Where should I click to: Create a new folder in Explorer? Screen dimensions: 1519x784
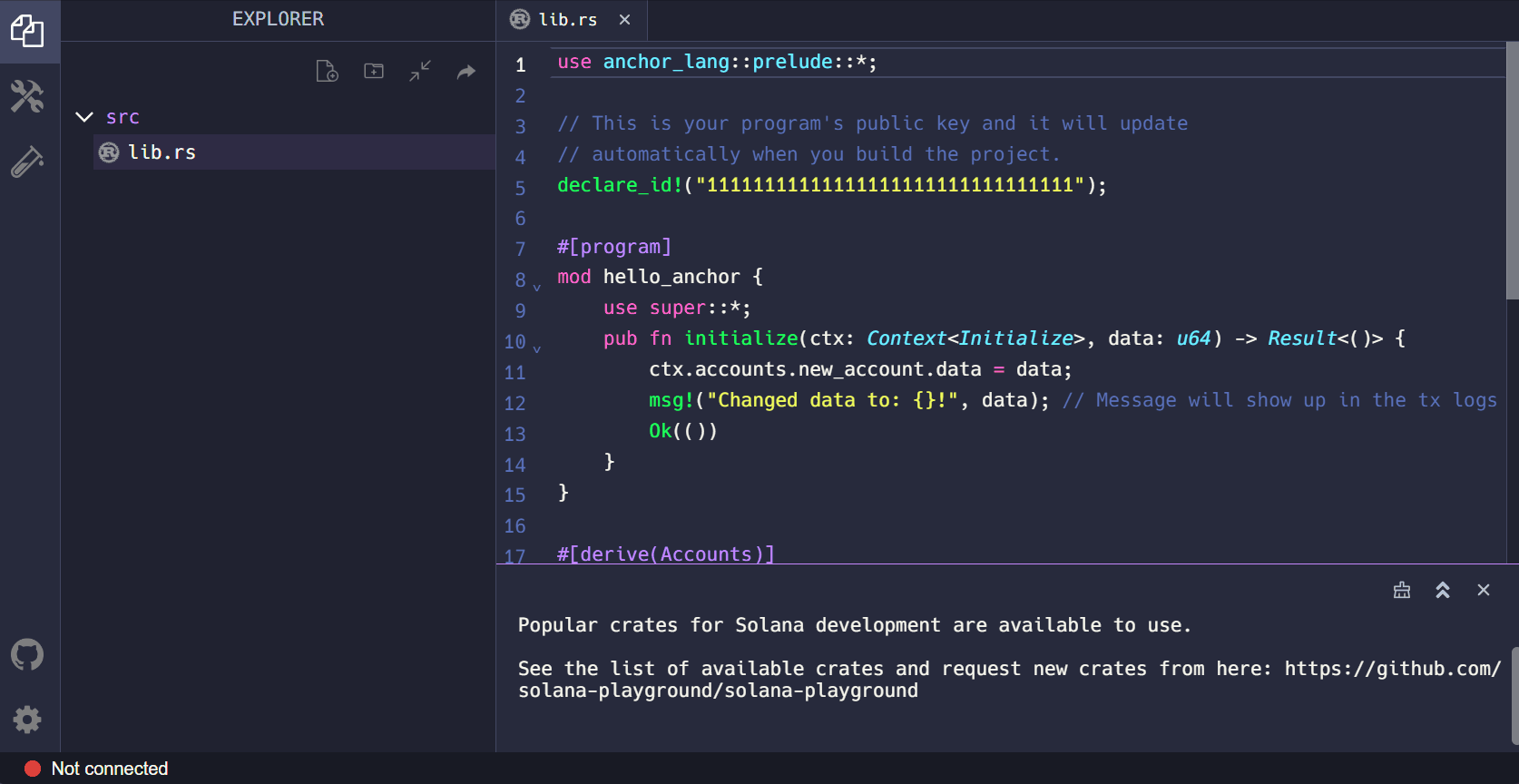click(374, 71)
